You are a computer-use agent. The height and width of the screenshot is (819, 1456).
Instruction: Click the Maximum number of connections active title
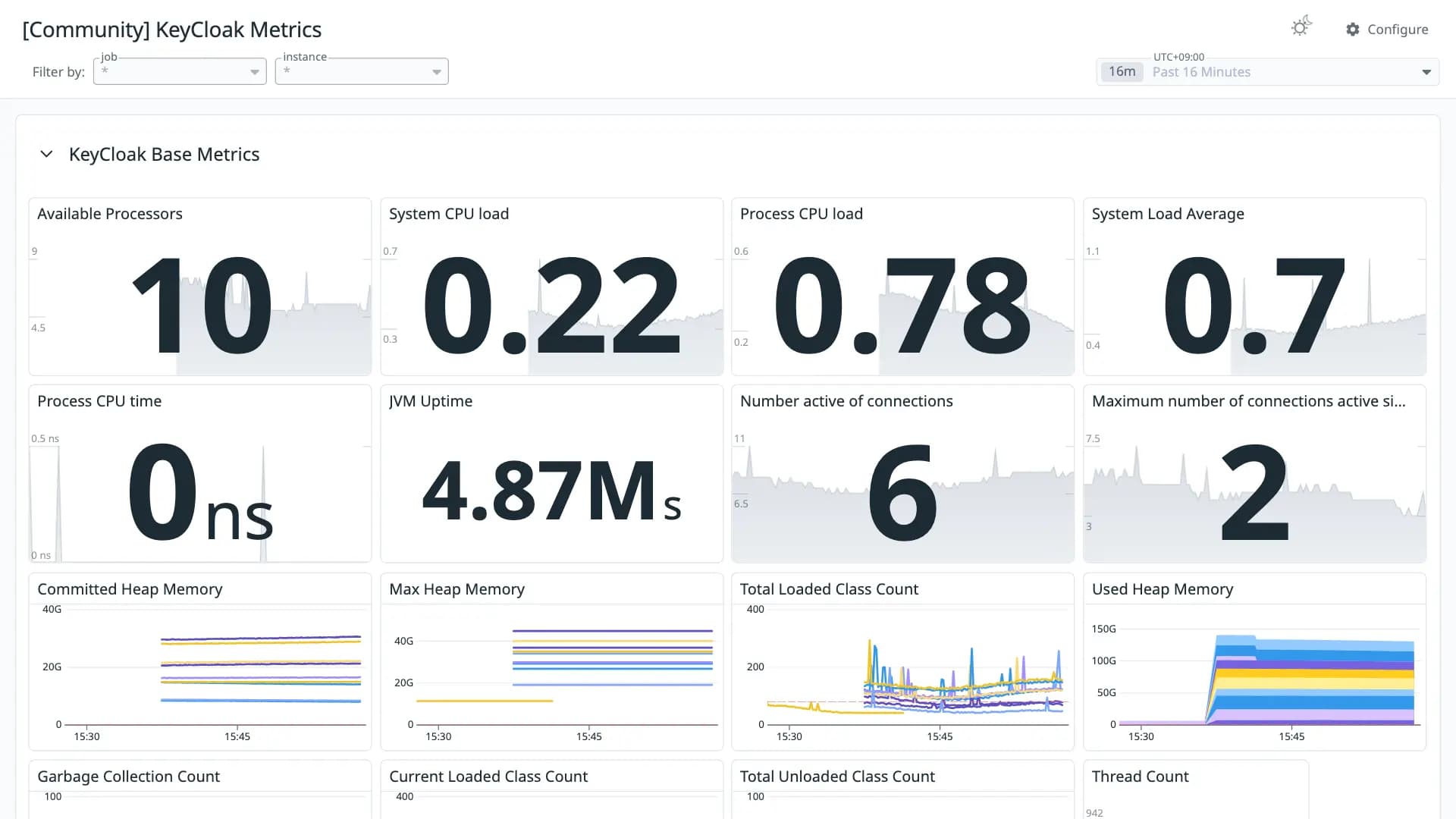tap(1248, 401)
